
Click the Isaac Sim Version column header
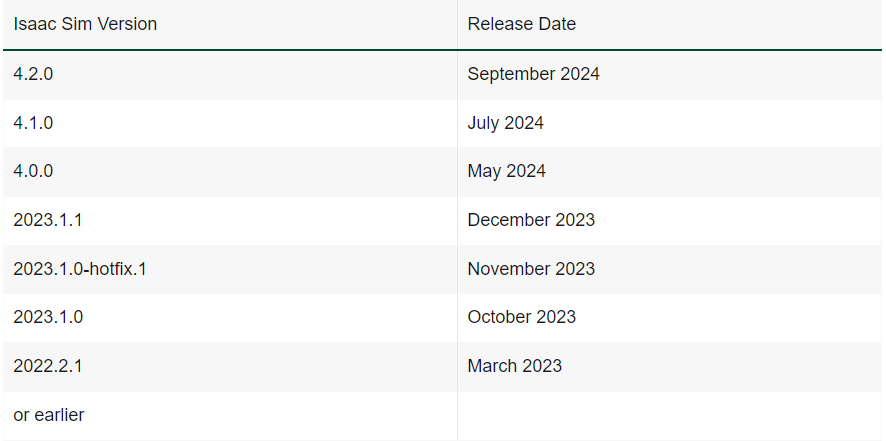pyautogui.click(x=230, y=24)
